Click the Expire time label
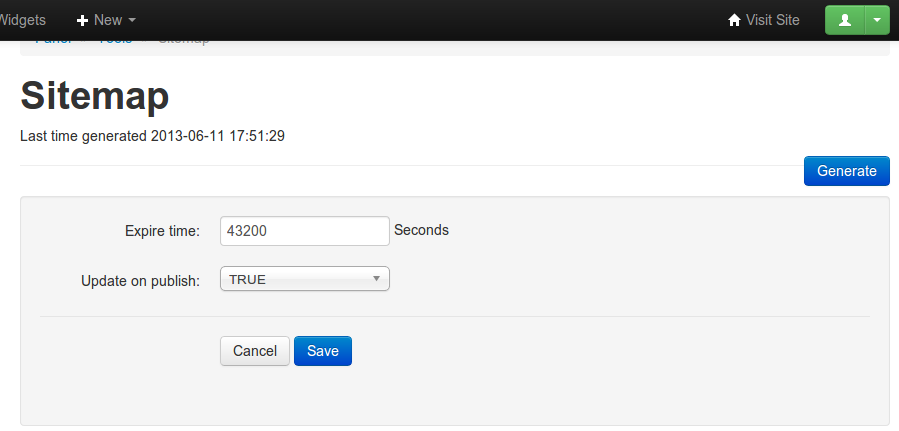 pos(162,231)
